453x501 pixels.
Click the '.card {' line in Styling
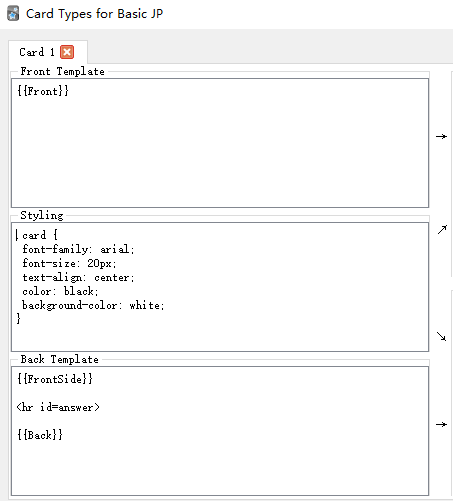click(37, 235)
